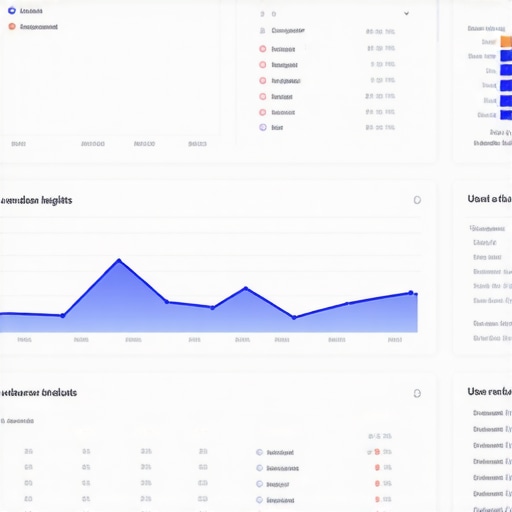Click the refresh icon beside the lower section heading

pyautogui.click(x=417, y=393)
